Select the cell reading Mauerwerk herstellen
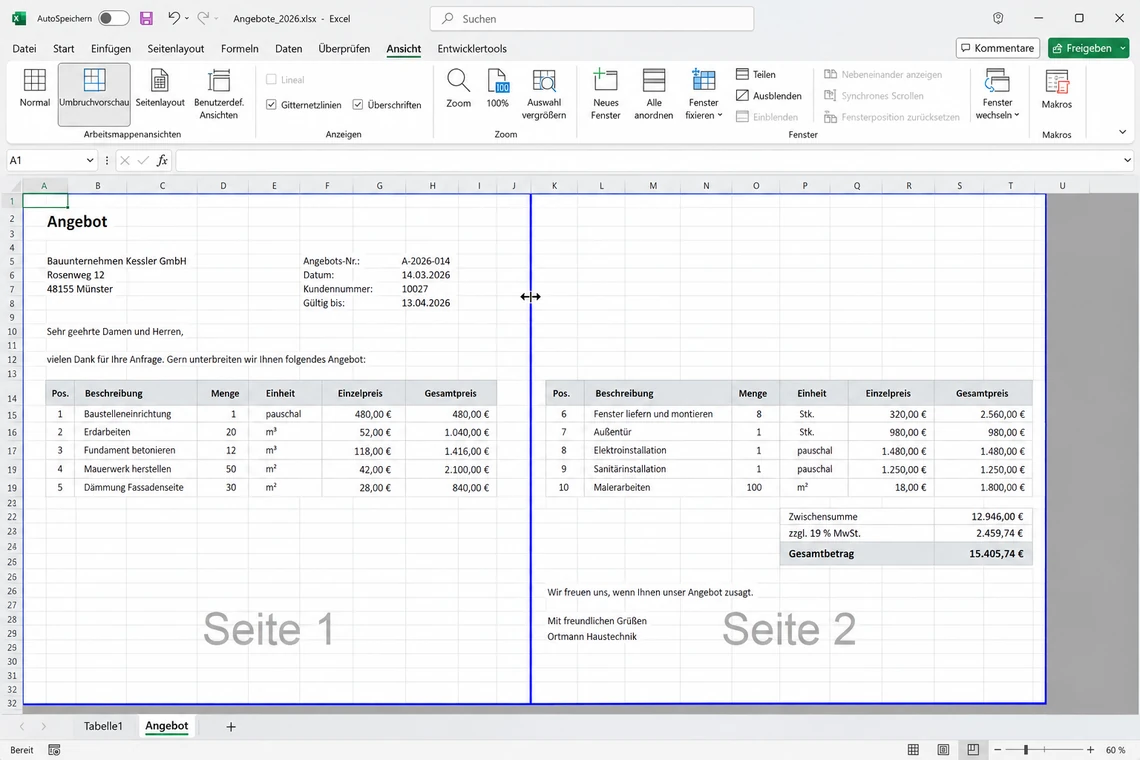 [x=136, y=469]
